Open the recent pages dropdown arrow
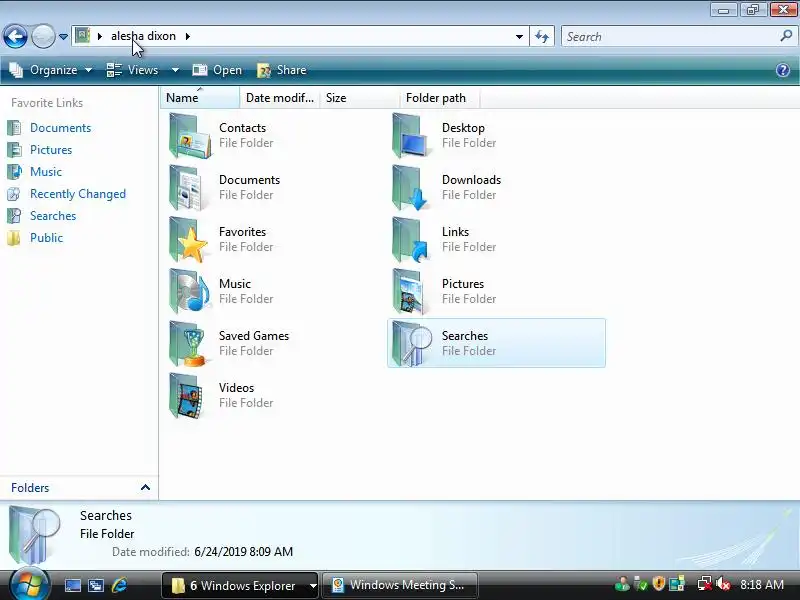The height and width of the screenshot is (600, 800). (x=63, y=37)
